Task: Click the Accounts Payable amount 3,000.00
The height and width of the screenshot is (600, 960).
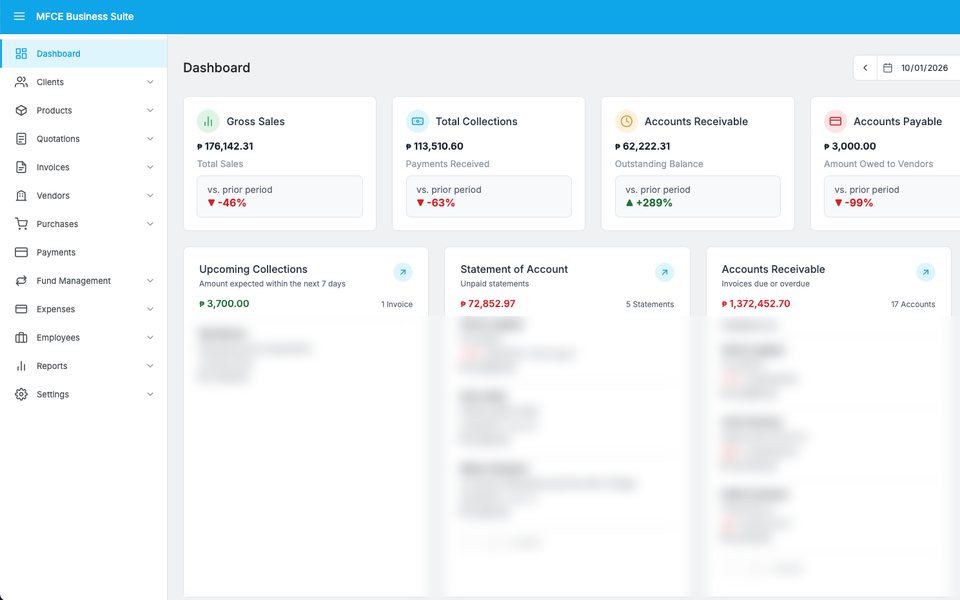Action: tap(850, 146)
